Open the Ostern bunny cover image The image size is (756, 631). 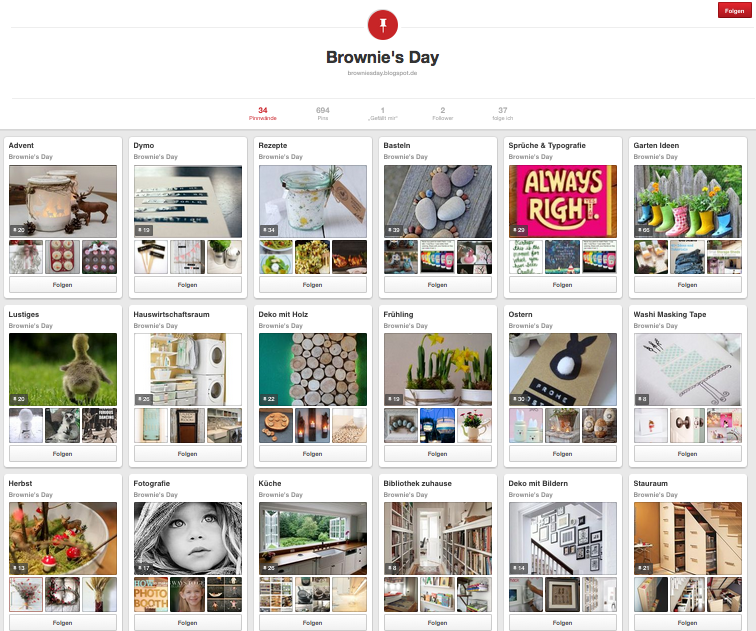point(563,369)
